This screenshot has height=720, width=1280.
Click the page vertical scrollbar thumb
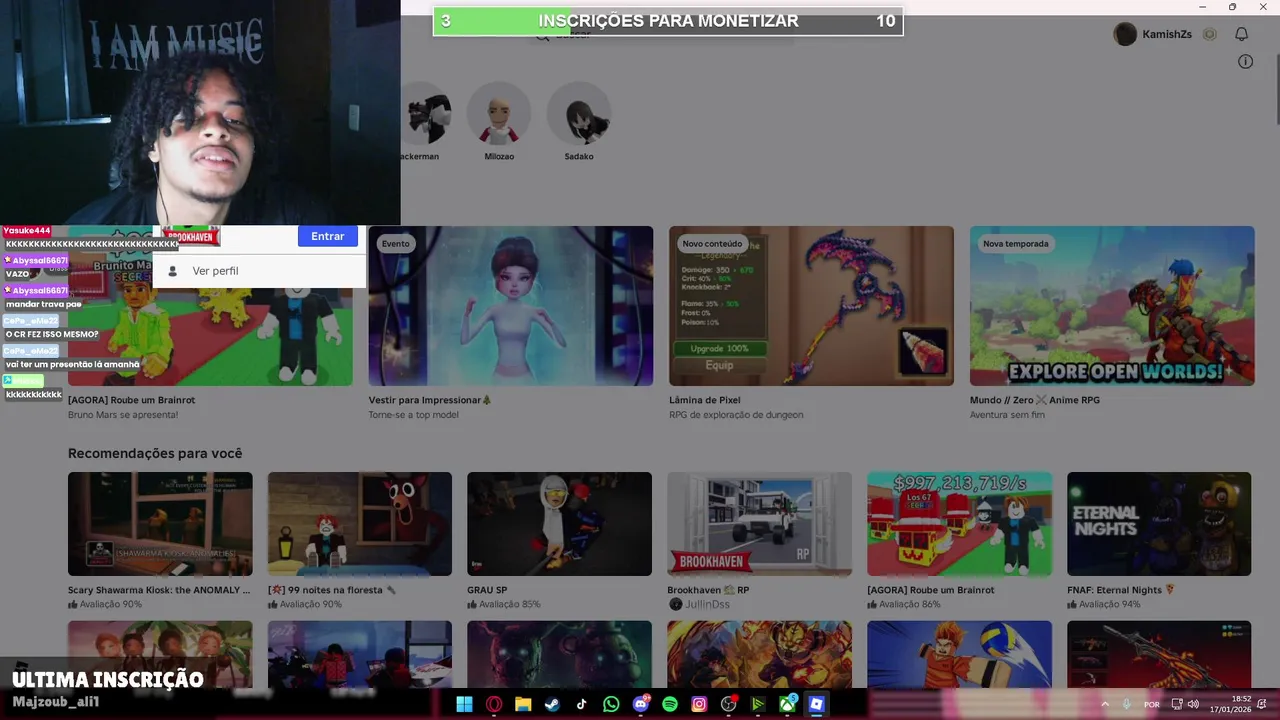(1276, 90)
